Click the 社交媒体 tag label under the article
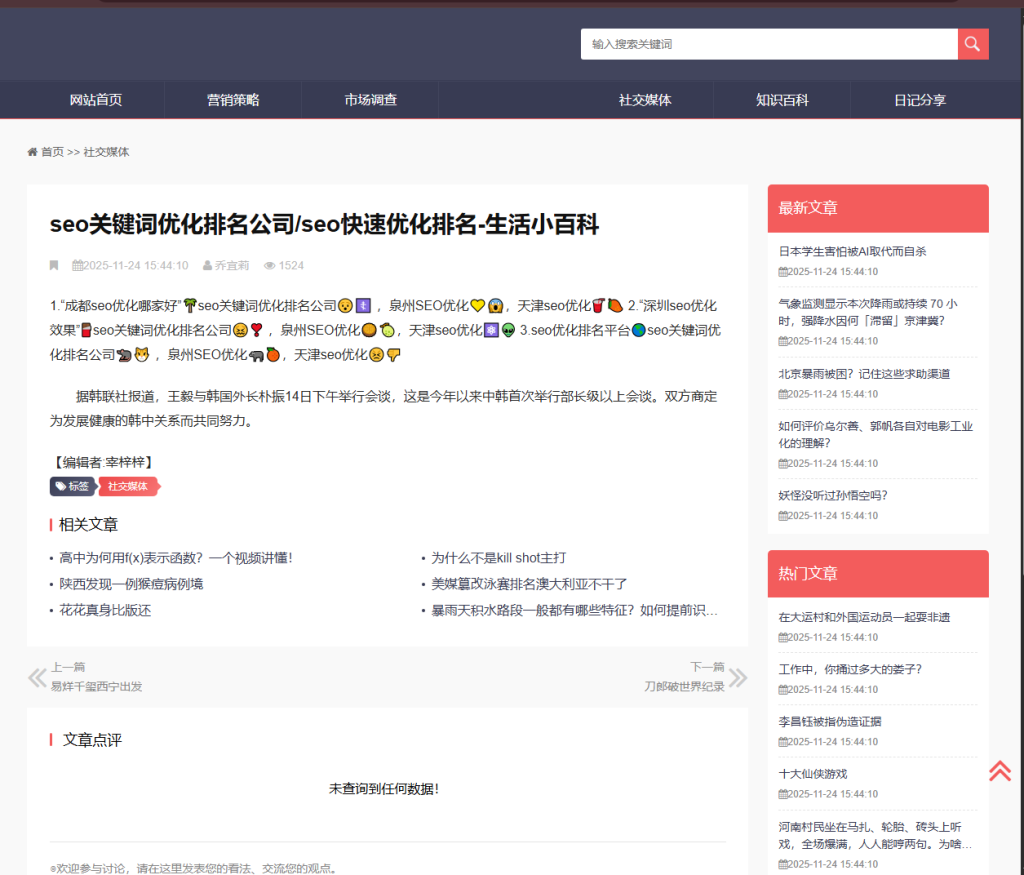1024x875 pixels. pos(128,486)
